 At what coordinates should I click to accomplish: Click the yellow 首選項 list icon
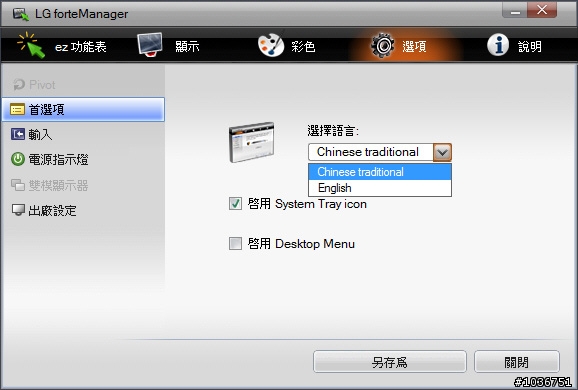click(17, 109)
